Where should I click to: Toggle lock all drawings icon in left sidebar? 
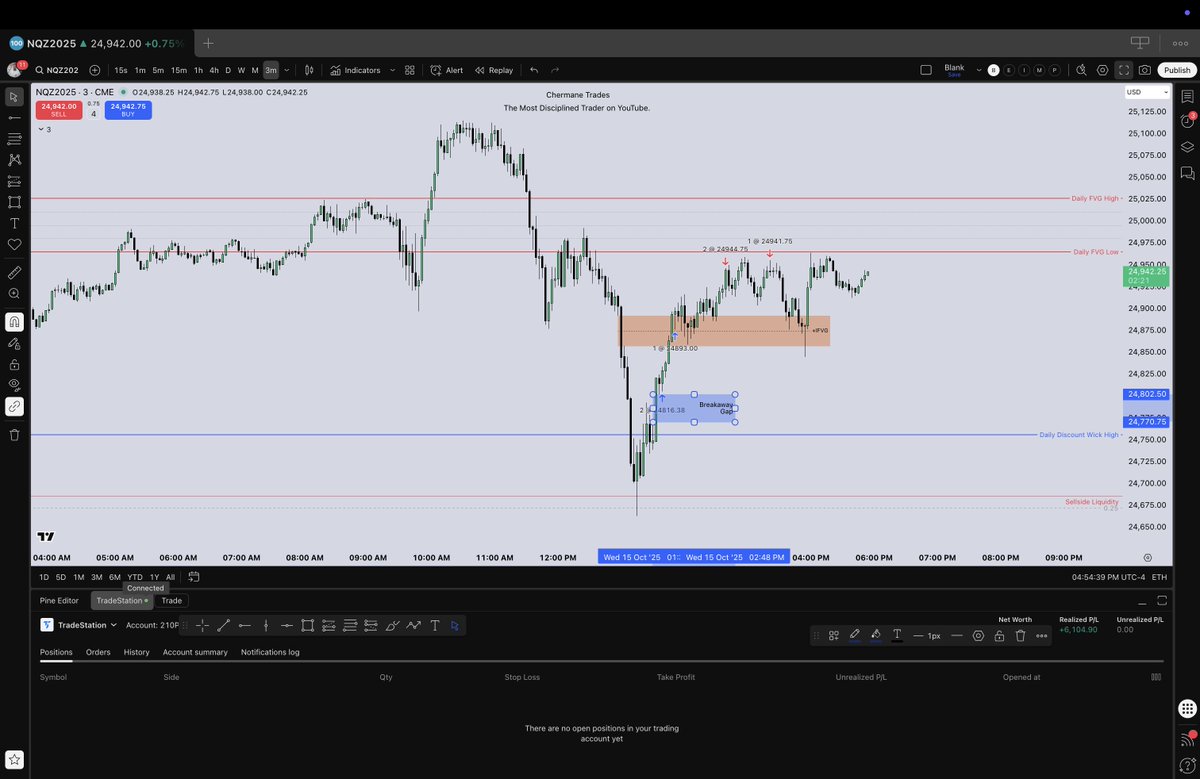click(14, 364)
